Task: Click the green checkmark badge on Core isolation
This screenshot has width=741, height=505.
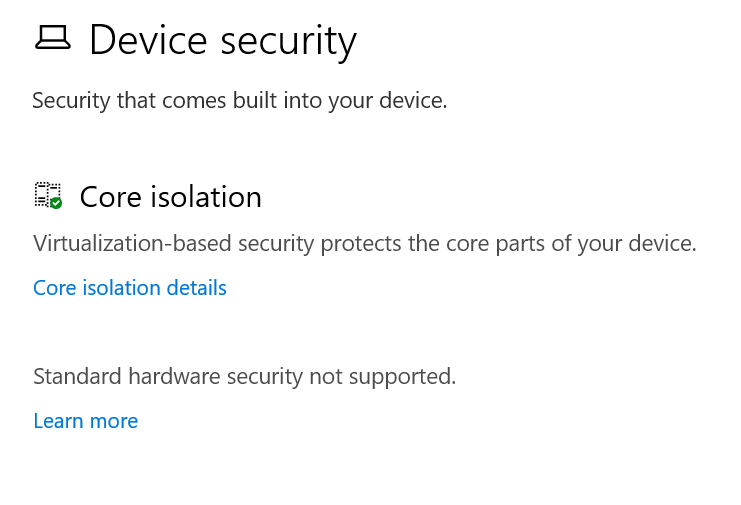Action: tap(56, 203)
